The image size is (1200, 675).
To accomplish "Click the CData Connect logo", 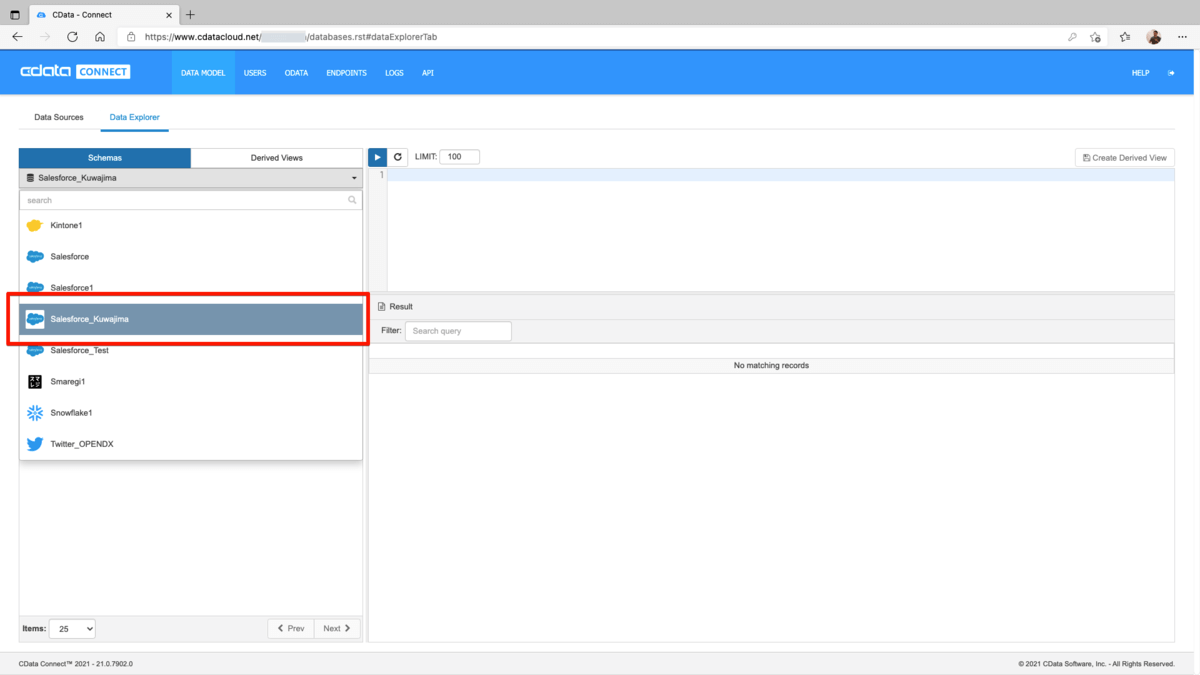I will 75,72.
